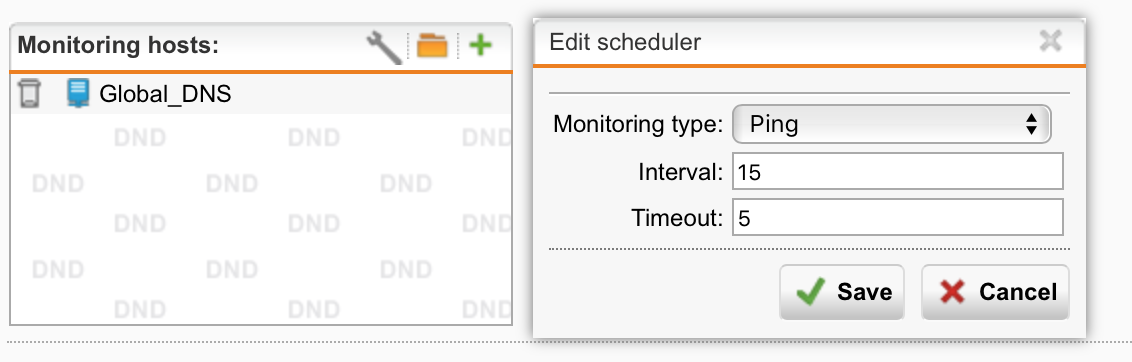Click the Ping dropdown arrows
The image size is (1132, 362).
1032,124
